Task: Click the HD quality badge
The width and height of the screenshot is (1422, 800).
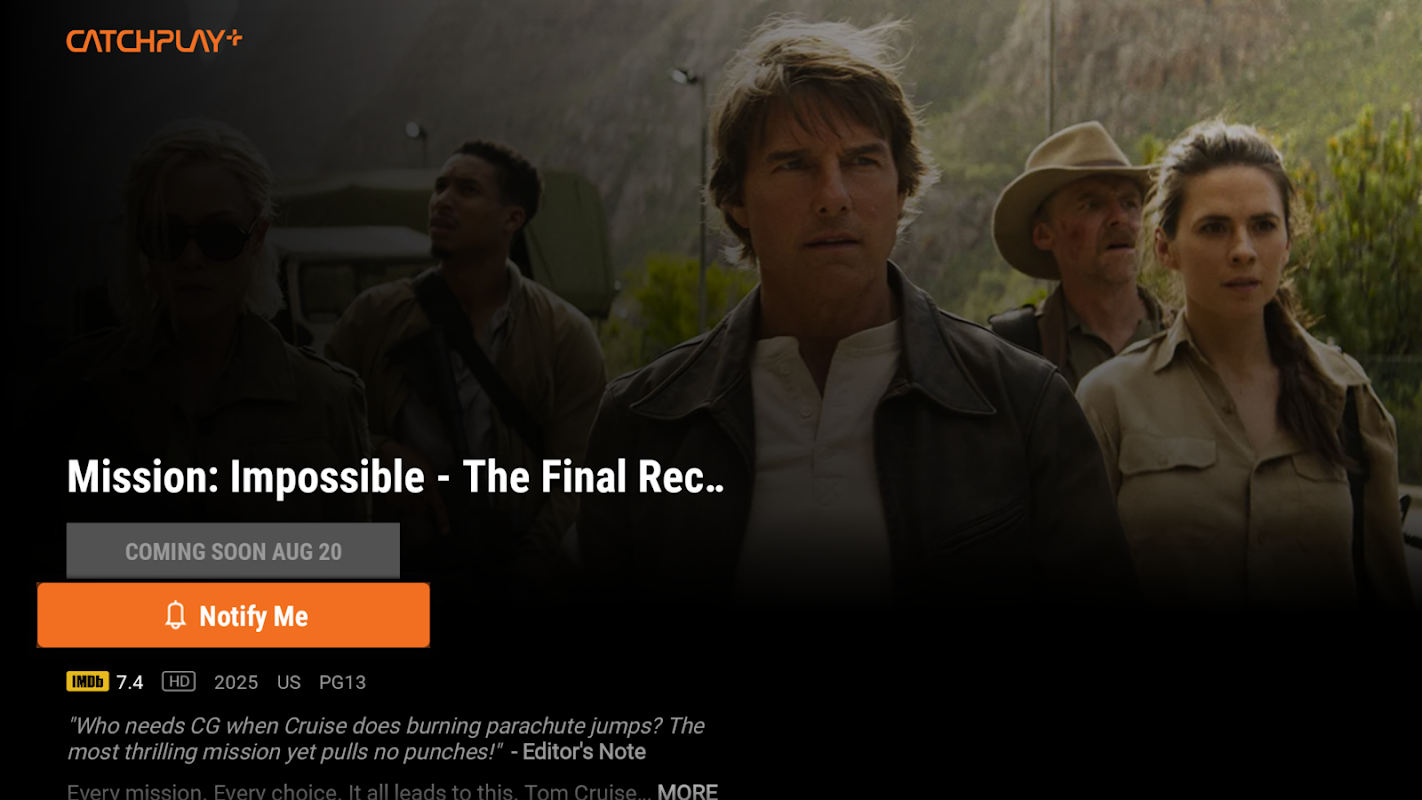Action: pos(178,682)
